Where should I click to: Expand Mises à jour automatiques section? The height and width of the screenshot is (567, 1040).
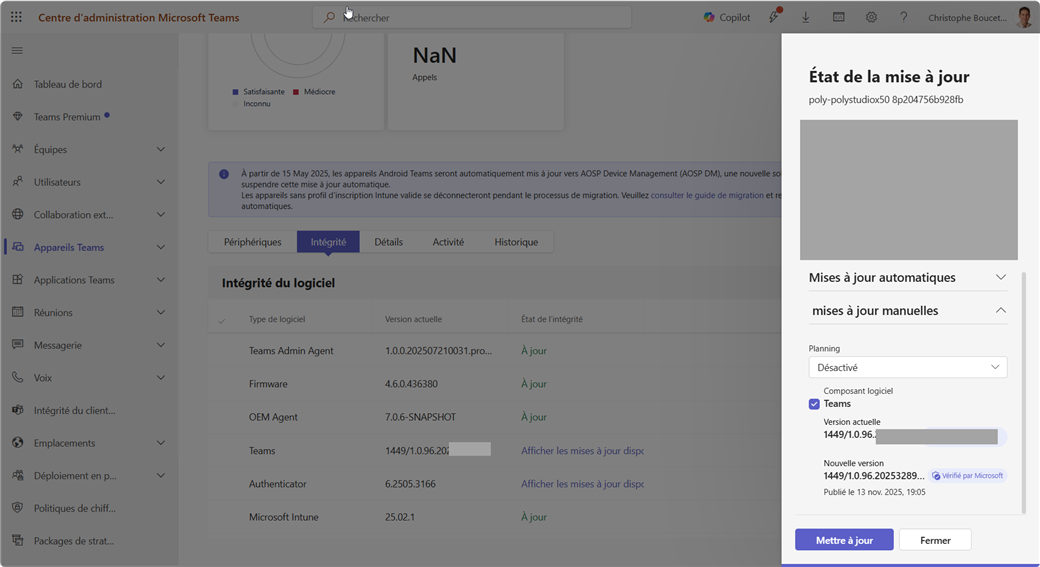pyautogui.click(x=1000, y=277)
